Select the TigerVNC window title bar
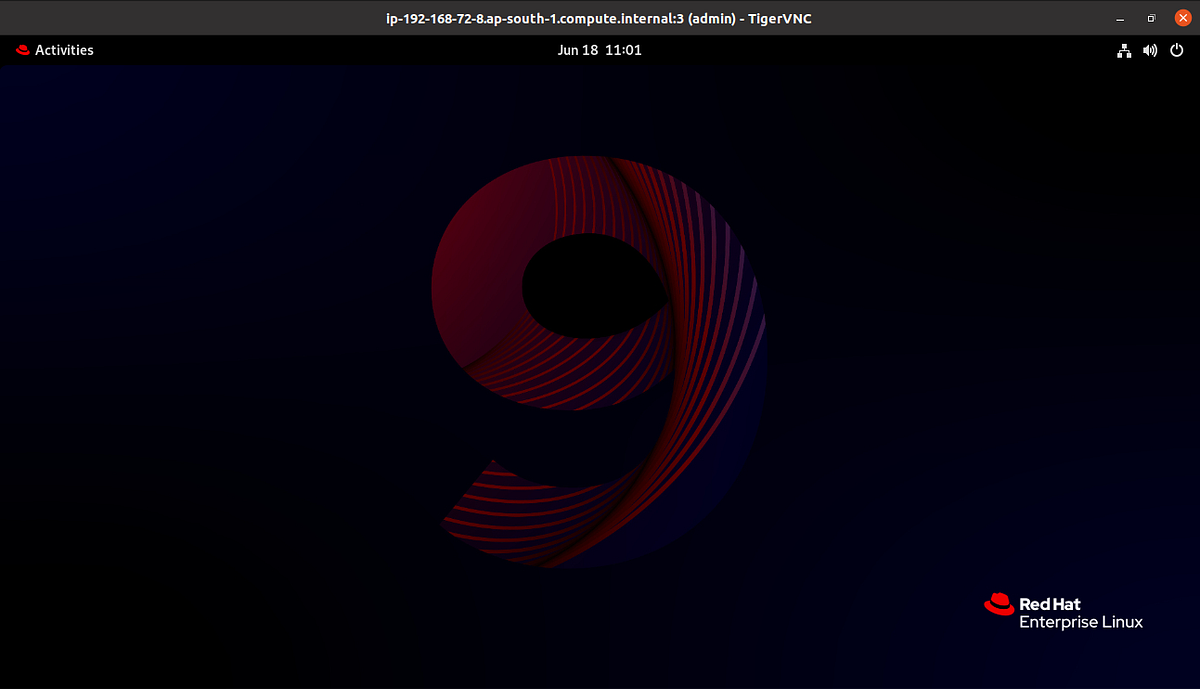 click(x=600, y=18)
